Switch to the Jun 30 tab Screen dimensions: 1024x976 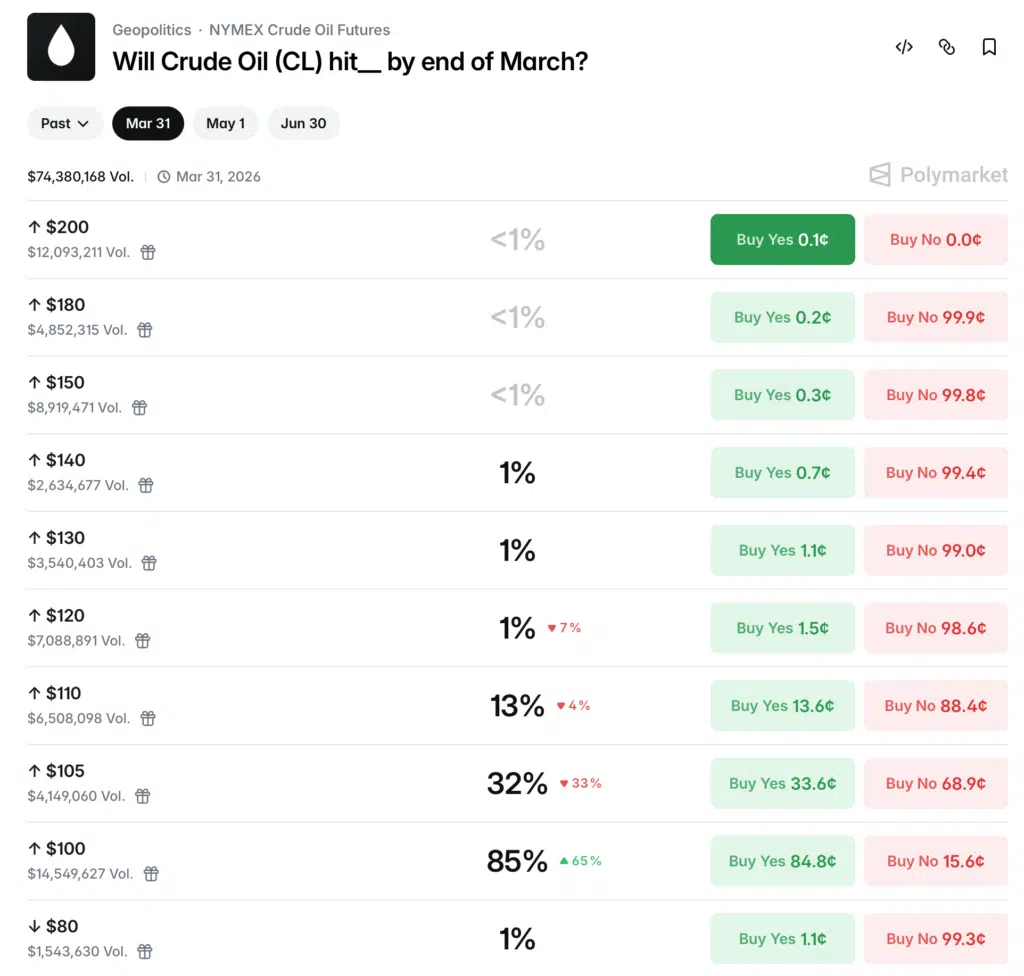[x=303, y=124]
